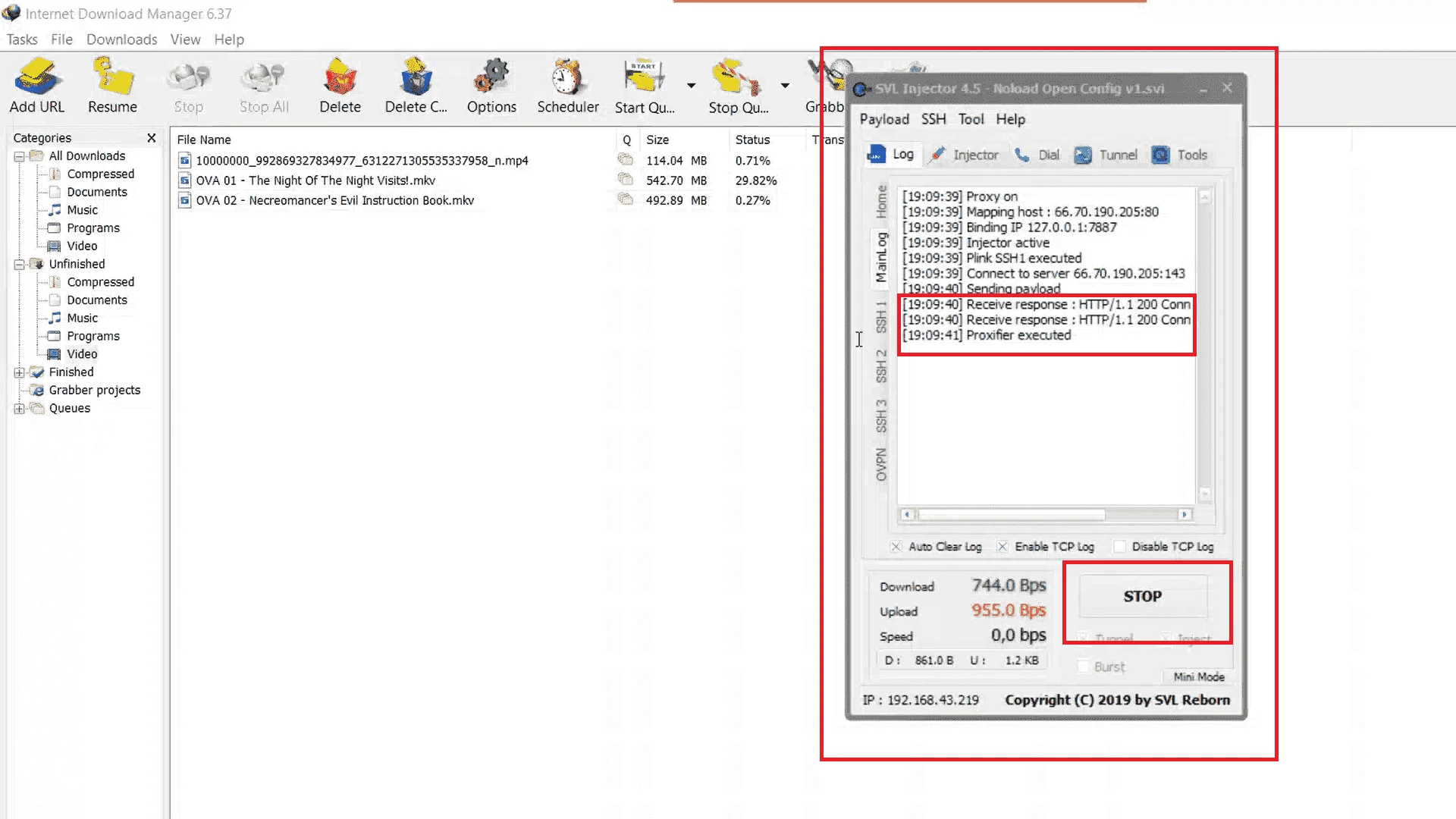Click file icon of OVA 02 download
Image resolution: width=1456 pixels, height=819 pixels.
(184, 200)
